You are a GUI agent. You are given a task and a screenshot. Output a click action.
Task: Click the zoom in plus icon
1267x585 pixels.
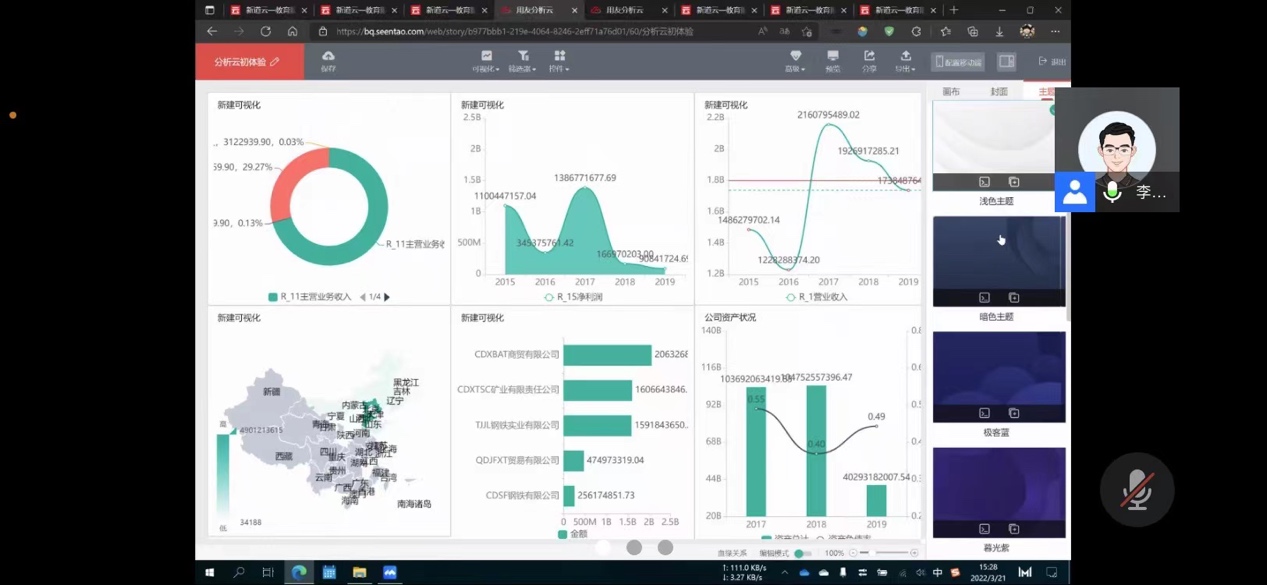click(x=914, y=553)
